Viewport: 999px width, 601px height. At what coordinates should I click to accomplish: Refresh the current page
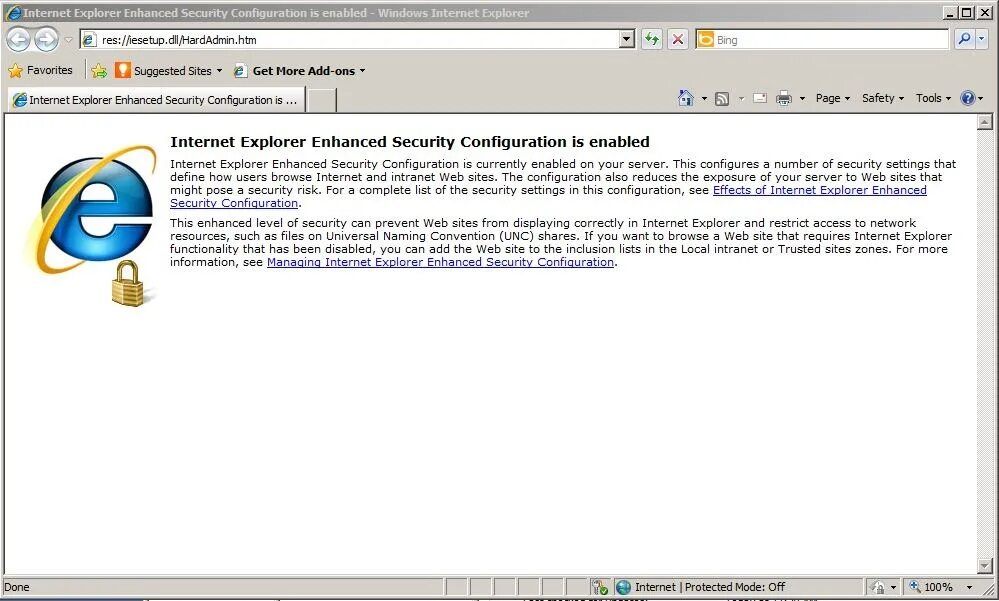click(651, 38)
